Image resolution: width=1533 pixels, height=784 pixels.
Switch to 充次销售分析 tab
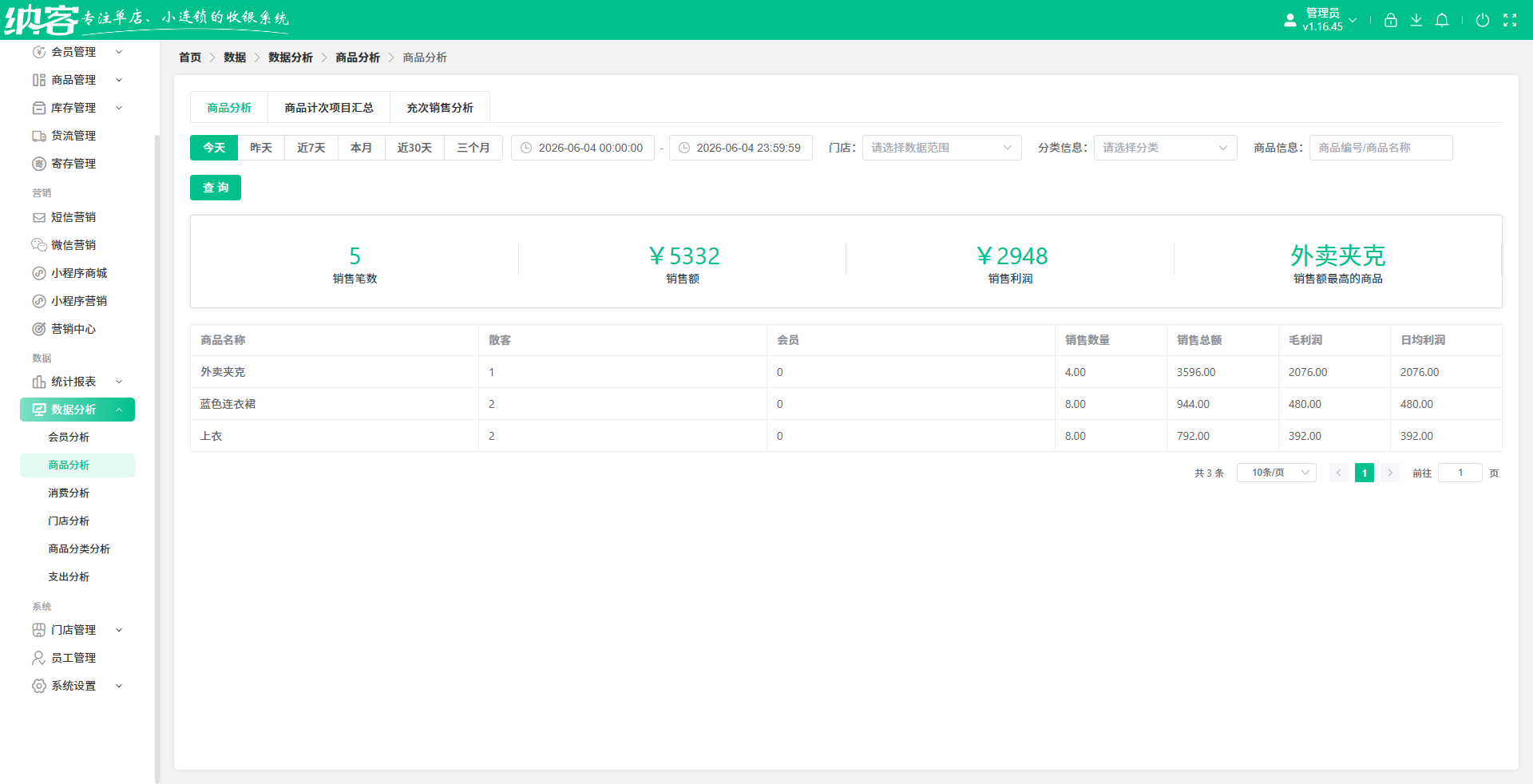pos(440,108)
